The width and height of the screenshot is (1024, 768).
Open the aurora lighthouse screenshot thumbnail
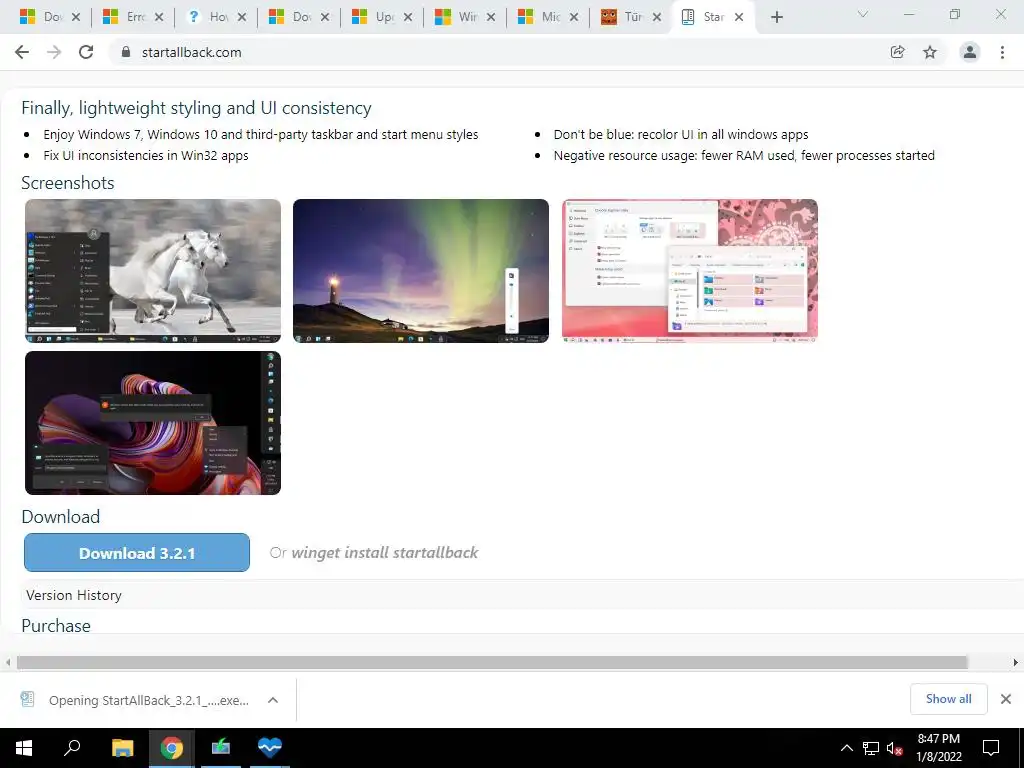click(421, 271)
